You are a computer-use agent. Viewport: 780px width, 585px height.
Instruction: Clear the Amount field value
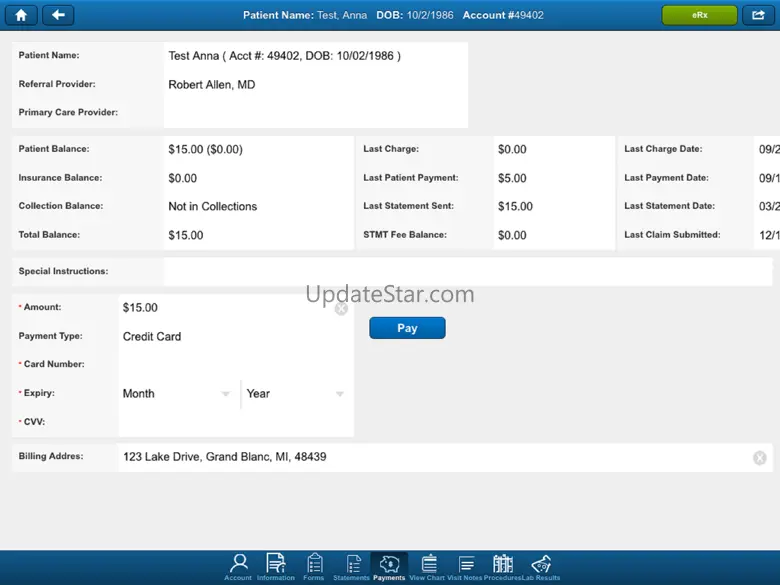pos(341,309)
